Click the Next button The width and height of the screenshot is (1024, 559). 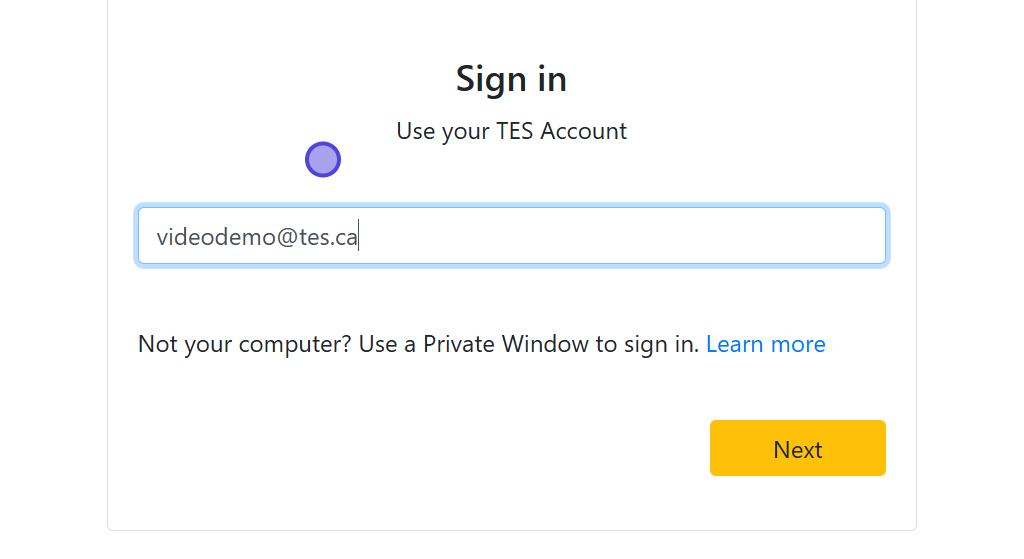click(797, 449)
